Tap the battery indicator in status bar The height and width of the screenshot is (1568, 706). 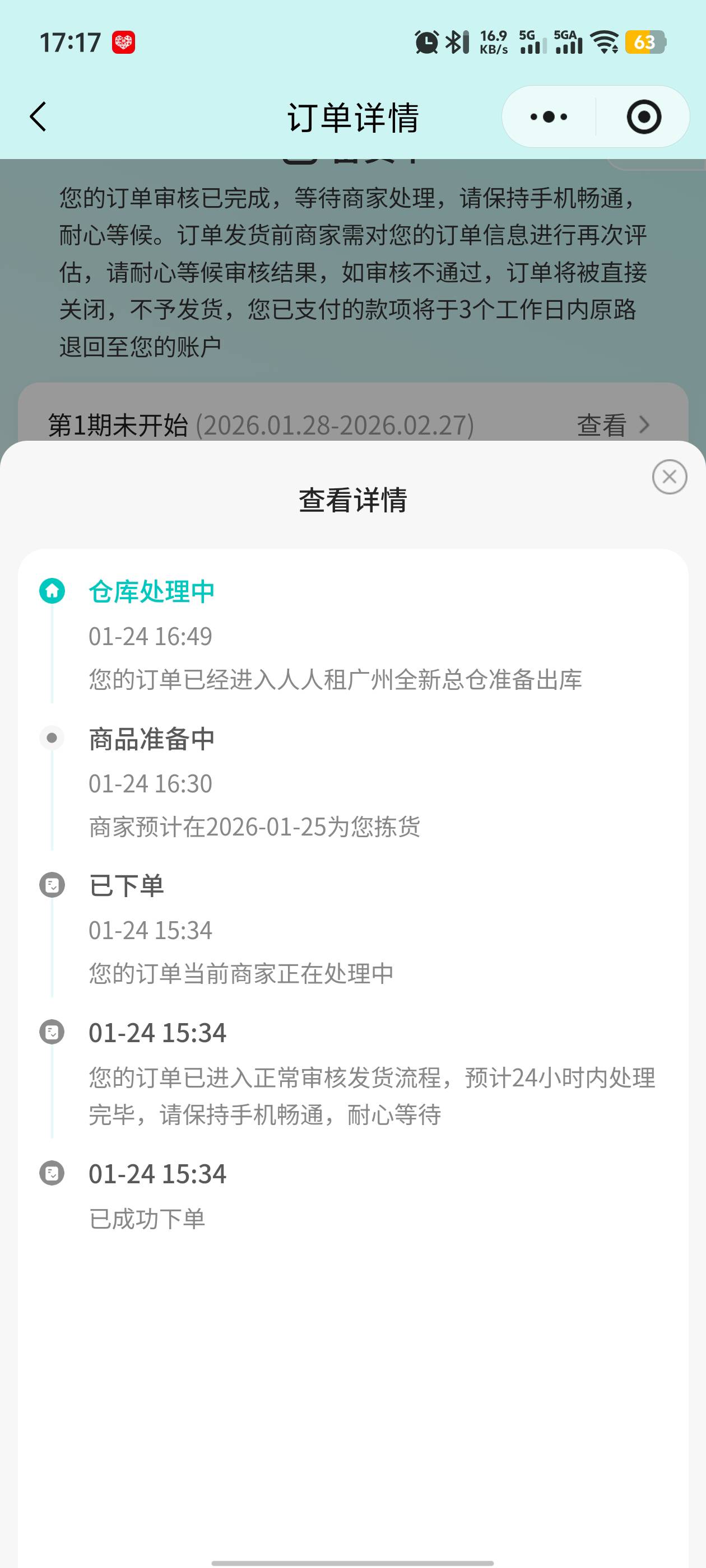click(645, 43)
